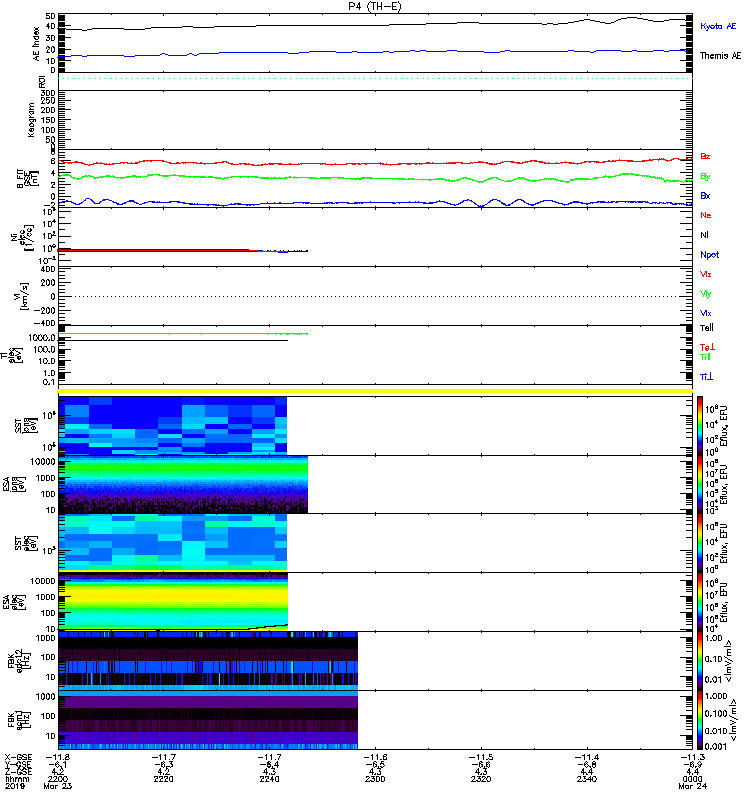The image size is (750, 800).
Task: Click the "2019" year label
Action: click(15, 786)
